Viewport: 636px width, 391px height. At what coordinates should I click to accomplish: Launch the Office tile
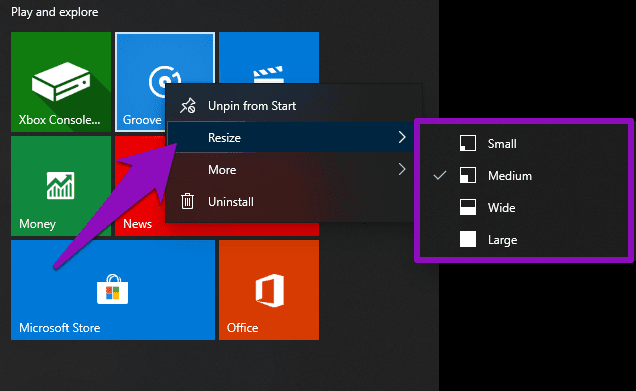(269, 290)
